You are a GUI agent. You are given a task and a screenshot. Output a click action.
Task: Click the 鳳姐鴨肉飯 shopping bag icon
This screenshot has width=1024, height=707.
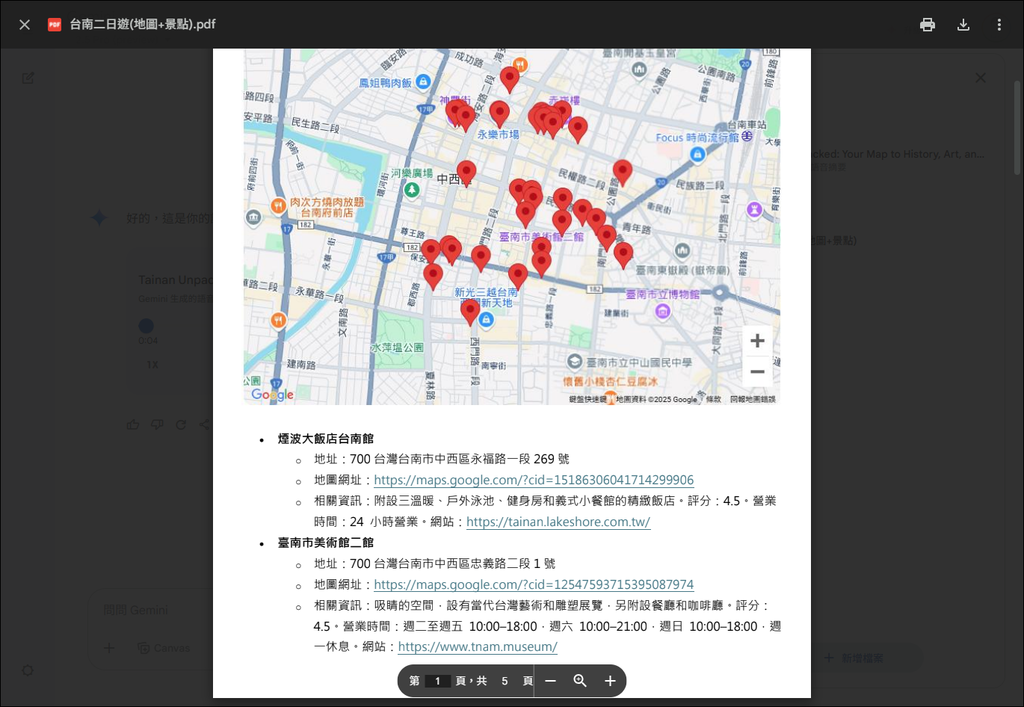point(423,82)
